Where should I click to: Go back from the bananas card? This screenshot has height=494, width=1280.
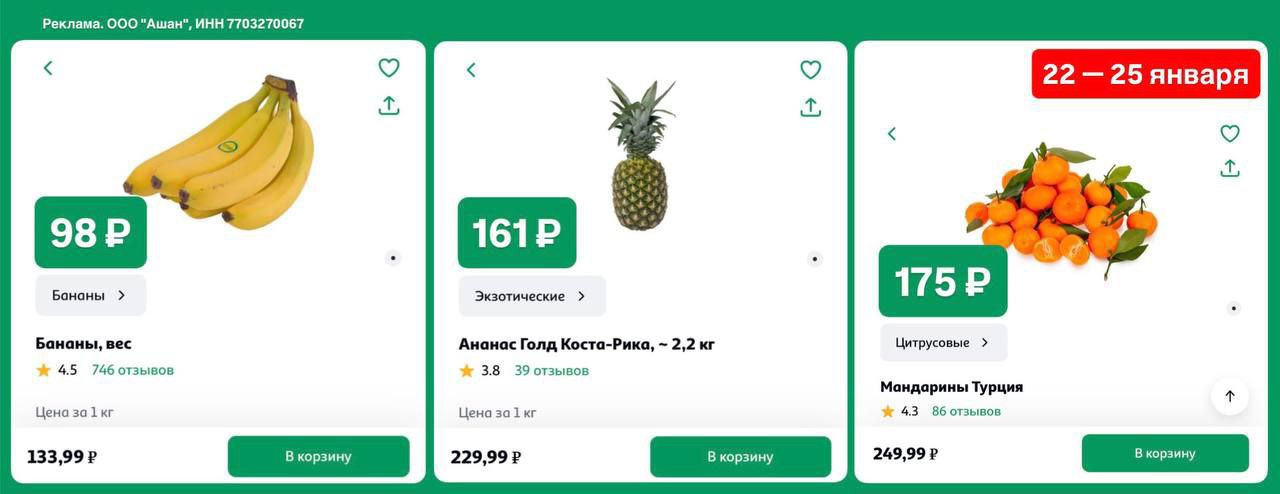[48, 68]
